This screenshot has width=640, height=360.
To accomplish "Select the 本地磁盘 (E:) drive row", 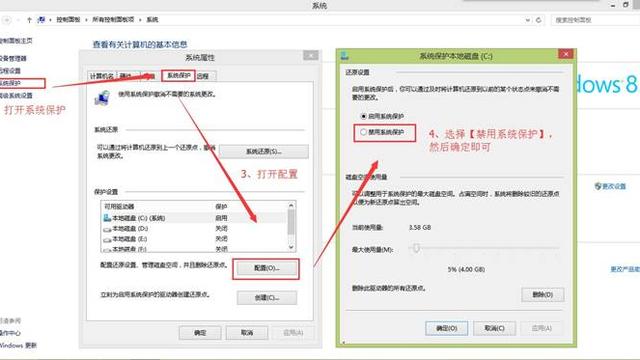I will point(194,239).
